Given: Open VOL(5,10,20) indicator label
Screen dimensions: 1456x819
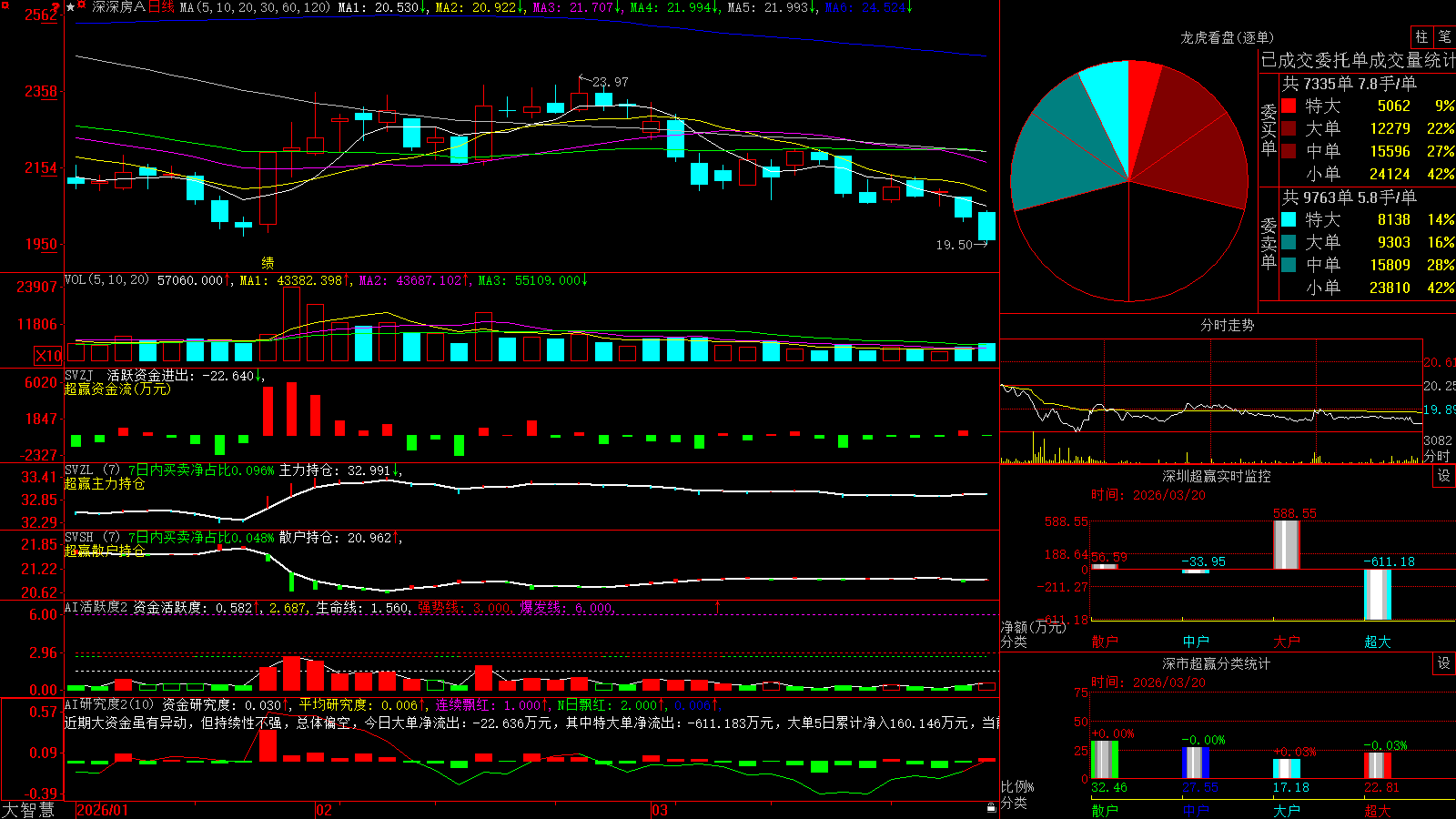Looking at the screenshot, I should (106, 280).
